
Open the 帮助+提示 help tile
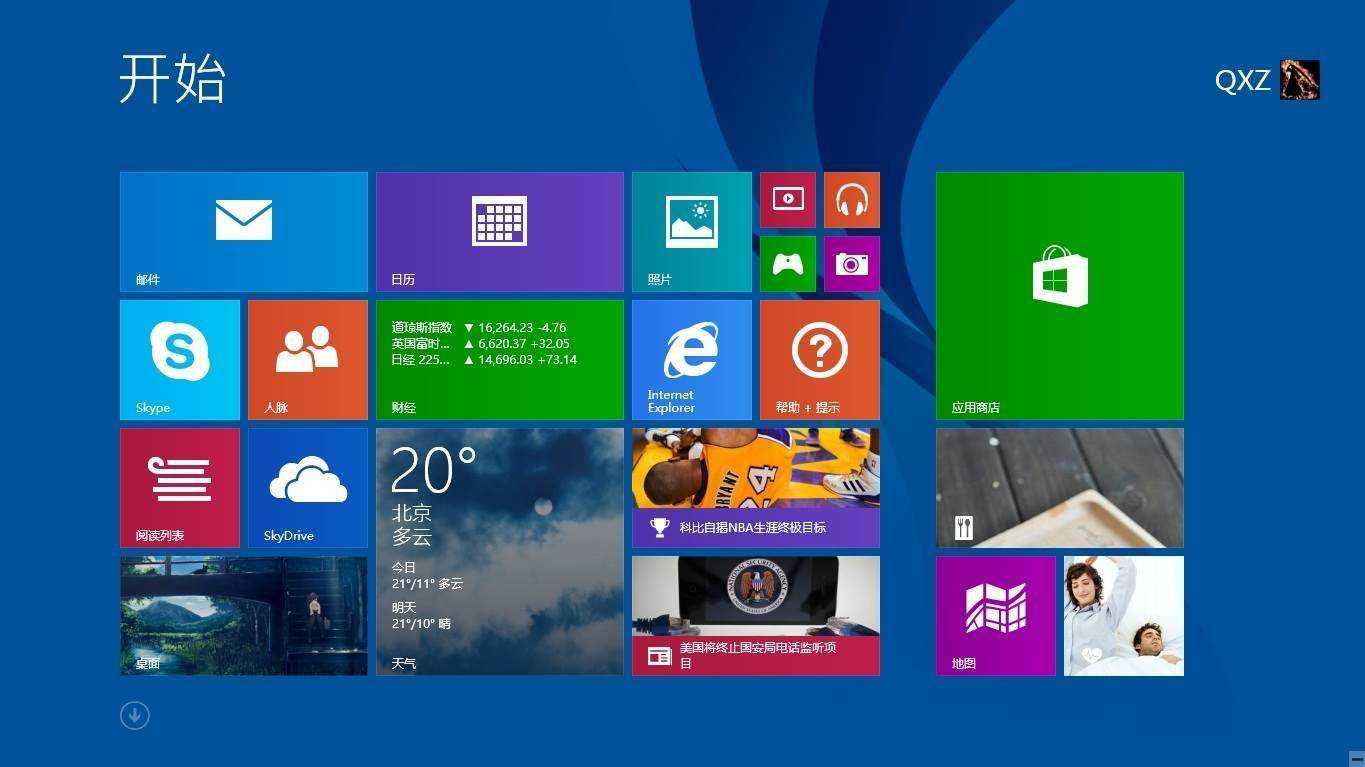tap(818, 359)
